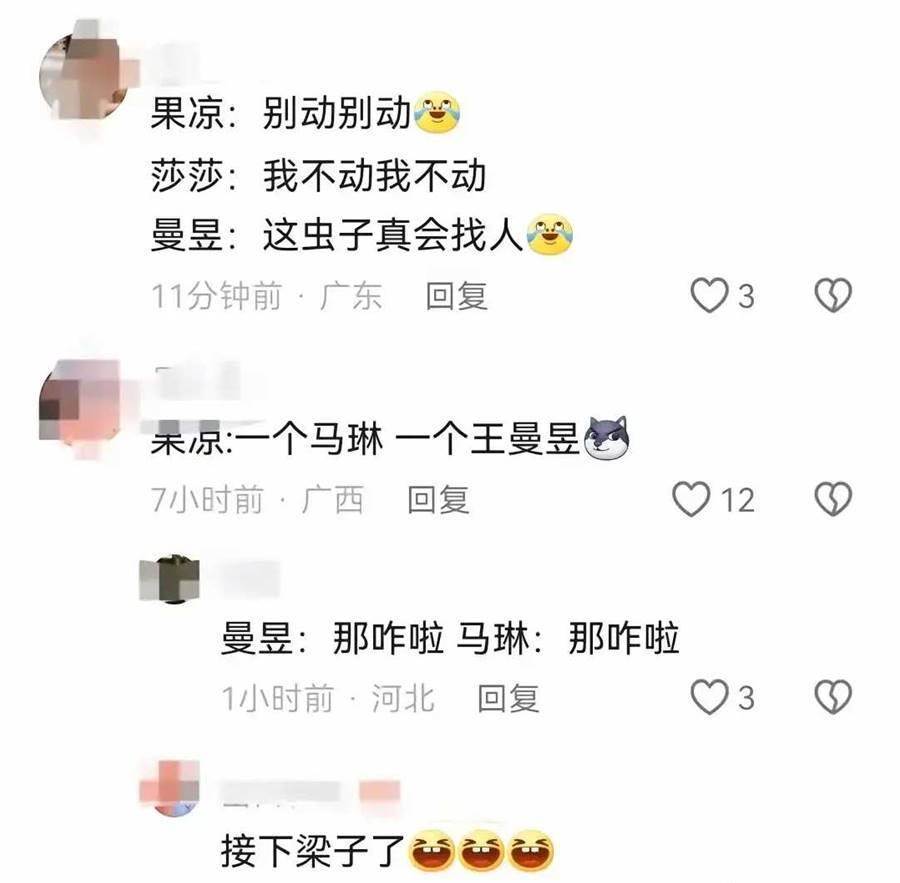Tap the laughing emojis after 接下梁子了
900x883 pixels.
[x=481, y=850]
